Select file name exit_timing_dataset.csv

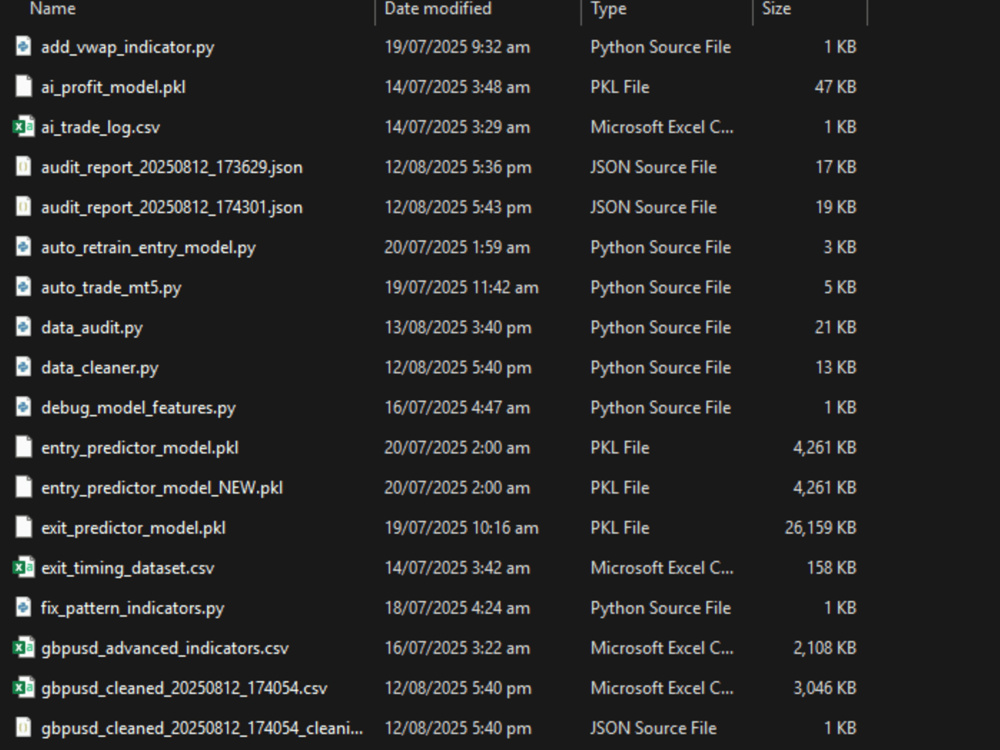(128, 568)
